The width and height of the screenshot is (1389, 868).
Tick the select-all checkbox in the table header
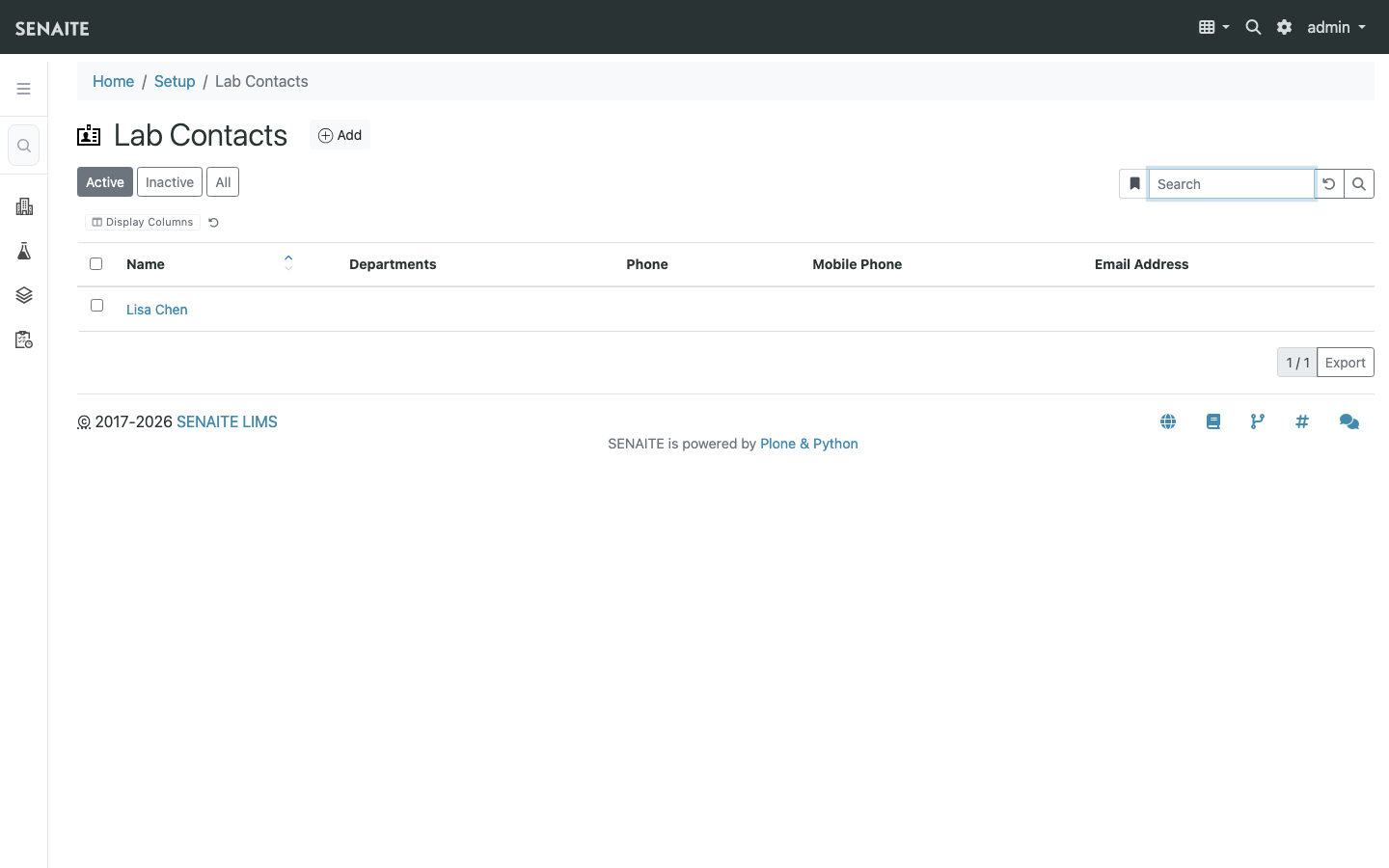point(95,263)
